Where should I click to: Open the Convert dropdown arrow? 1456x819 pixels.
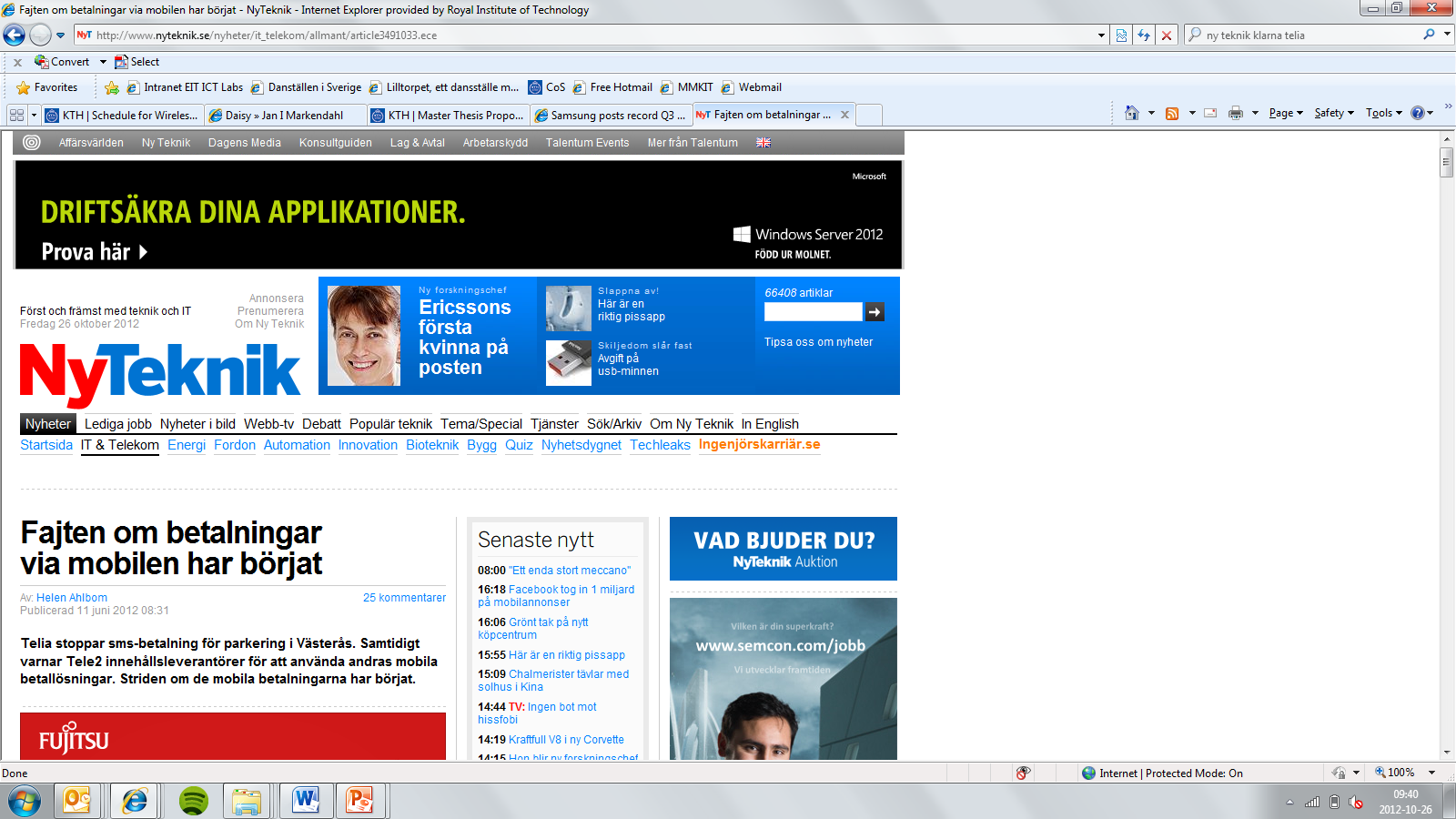click(x=103, y=62)
